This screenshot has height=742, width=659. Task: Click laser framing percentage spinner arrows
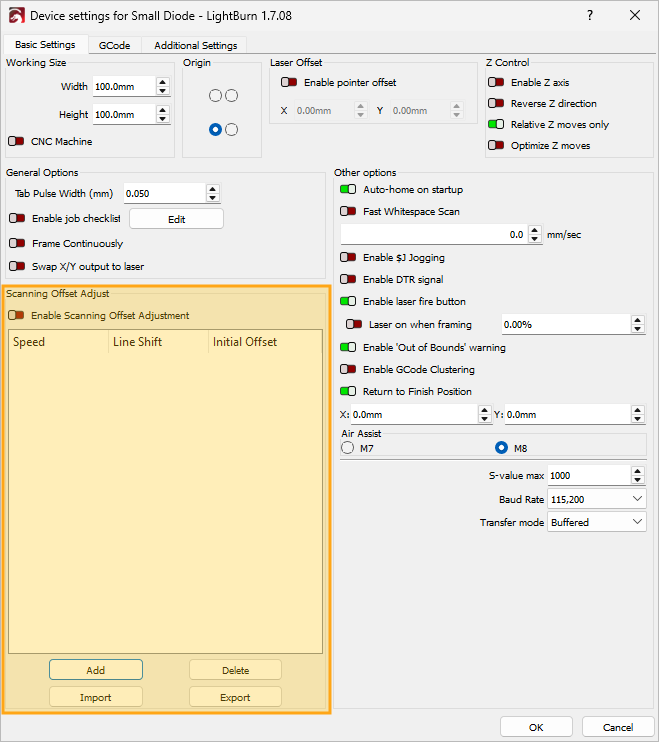pyautogui.click(x=638, y=325)
